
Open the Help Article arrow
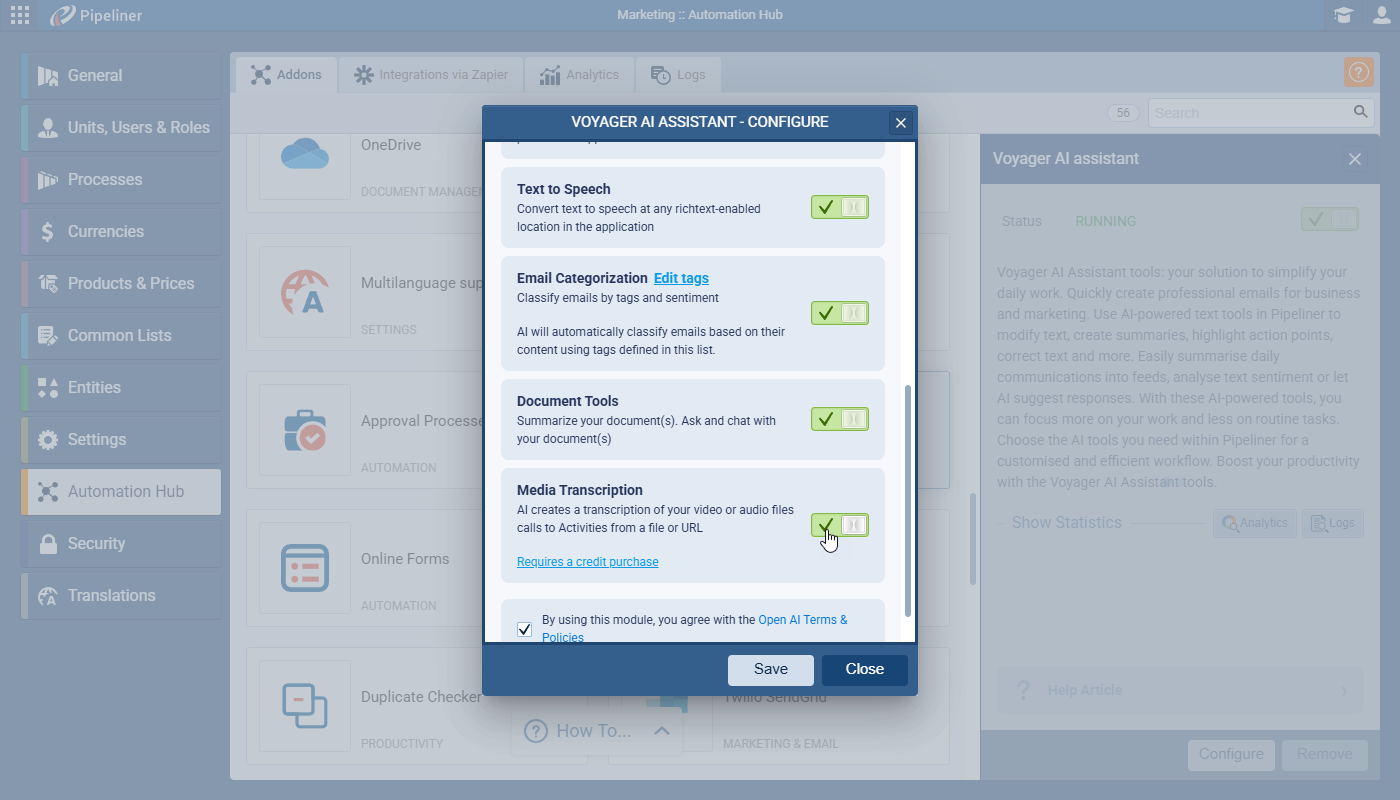pyautogui.click(x=1343, y=691)
